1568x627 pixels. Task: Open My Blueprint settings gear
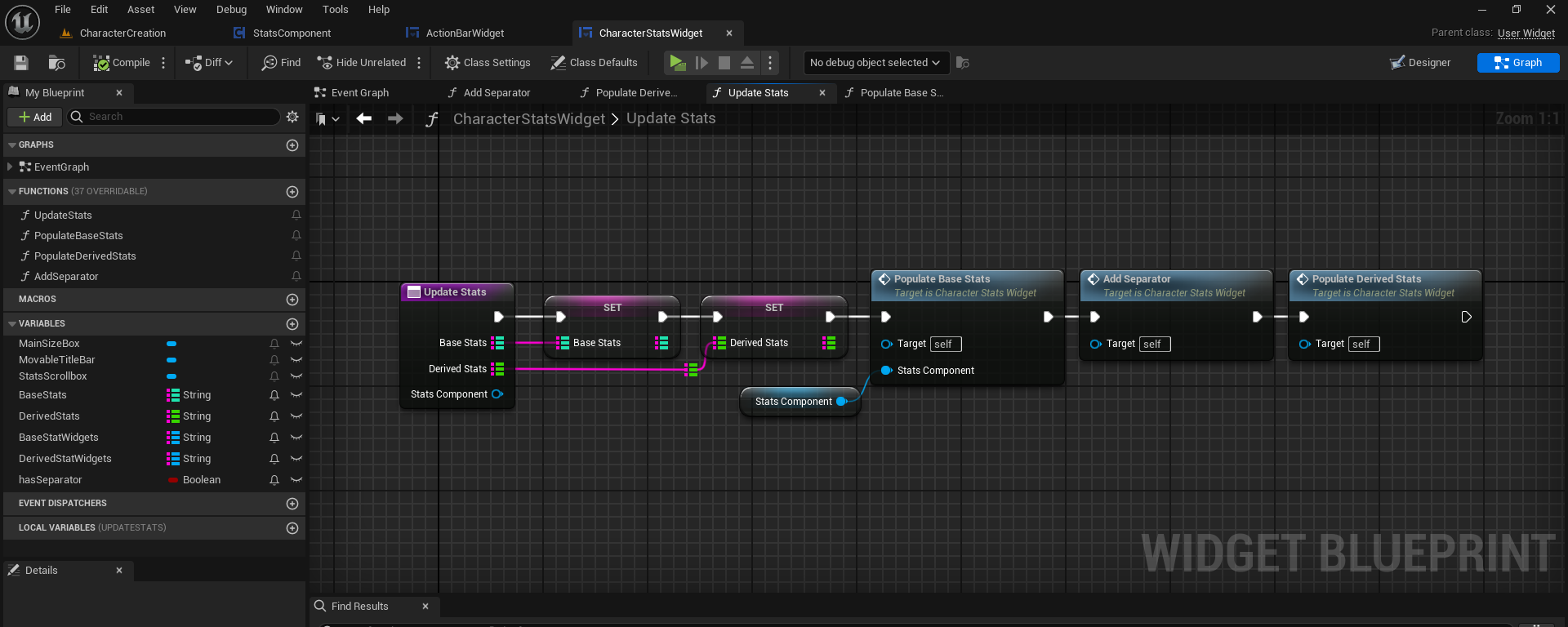pos(292,117)
